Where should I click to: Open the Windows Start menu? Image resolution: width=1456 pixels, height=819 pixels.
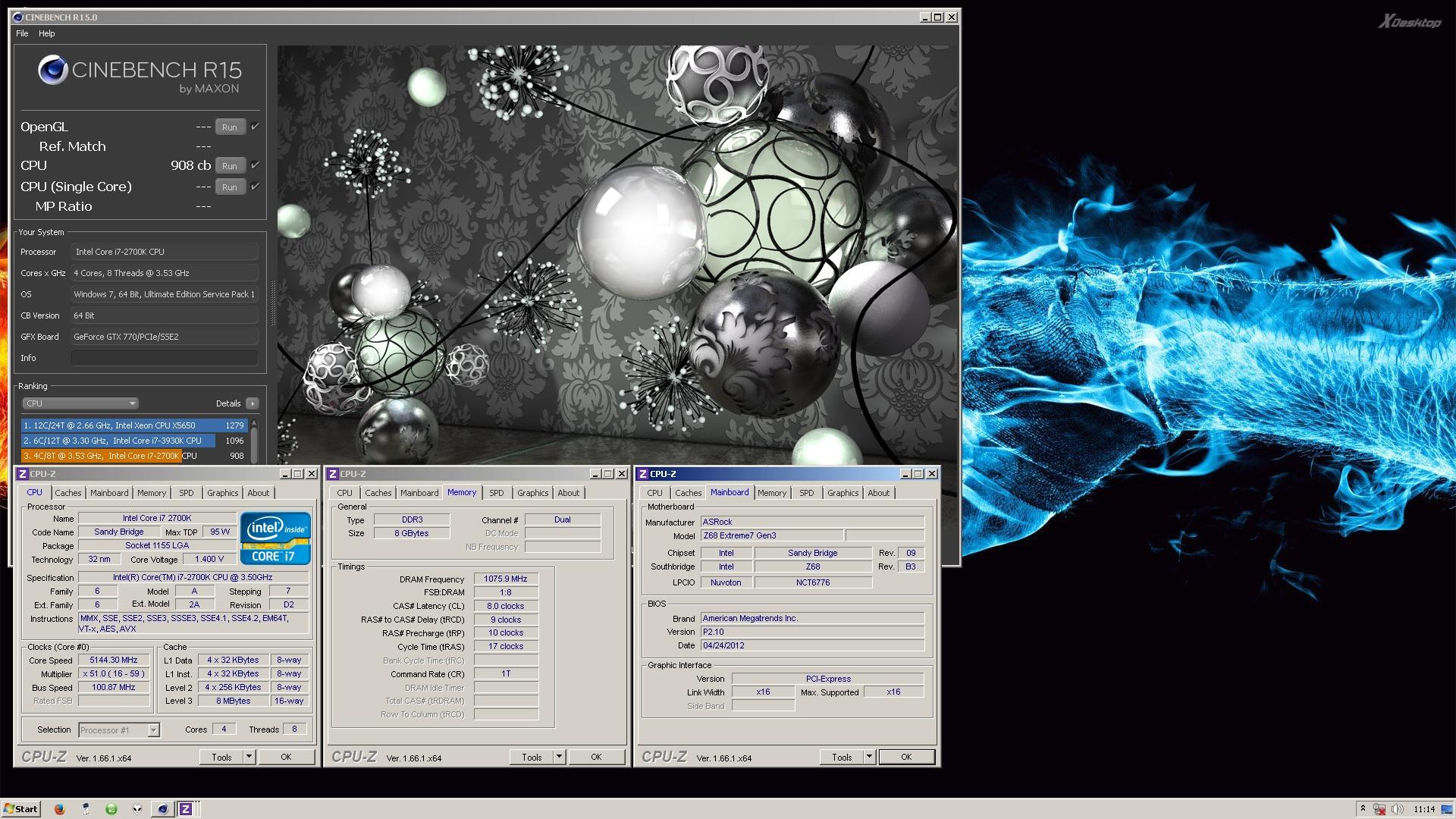tap(21, 809)
